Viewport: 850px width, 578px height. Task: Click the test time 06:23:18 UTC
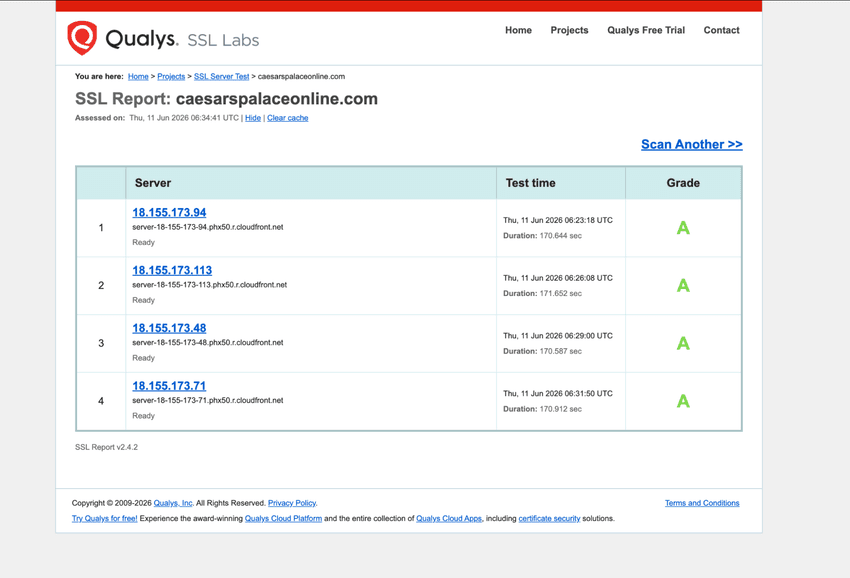(558, 220)
